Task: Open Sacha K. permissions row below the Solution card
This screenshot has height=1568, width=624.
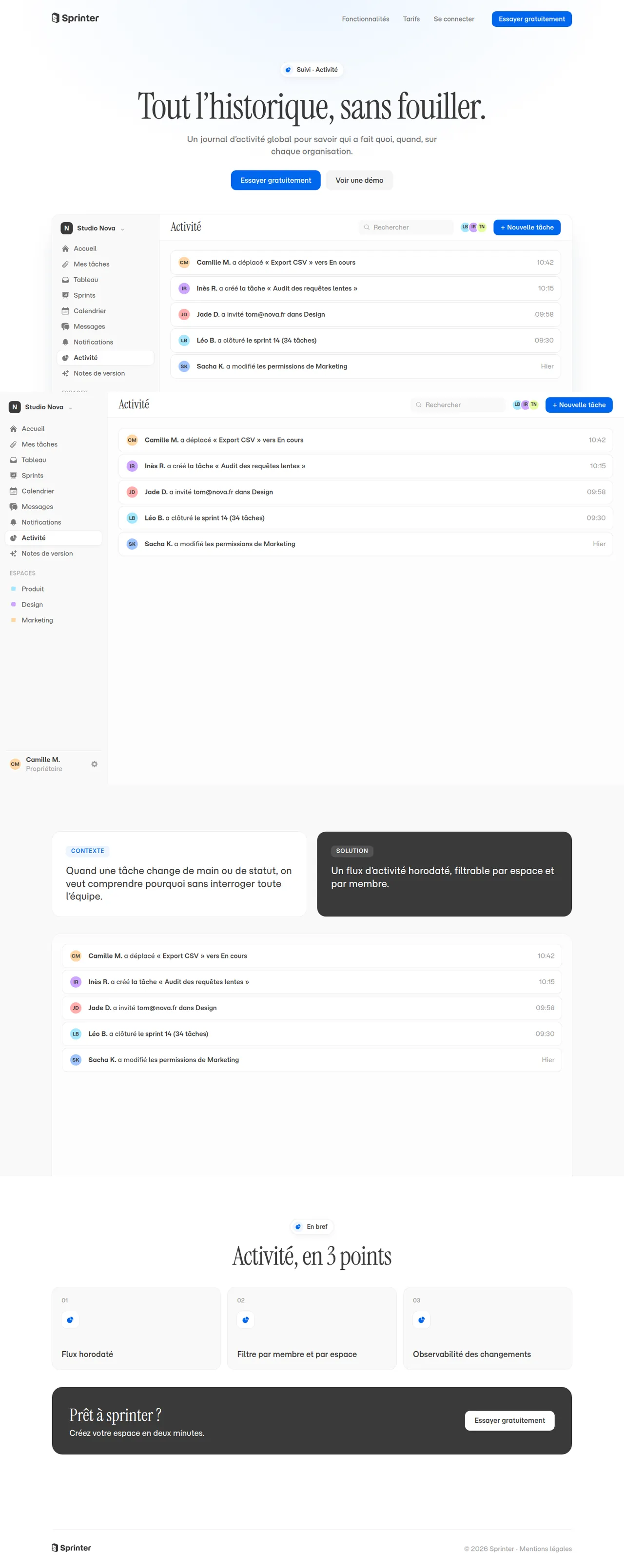Action: coord(312,1060)
